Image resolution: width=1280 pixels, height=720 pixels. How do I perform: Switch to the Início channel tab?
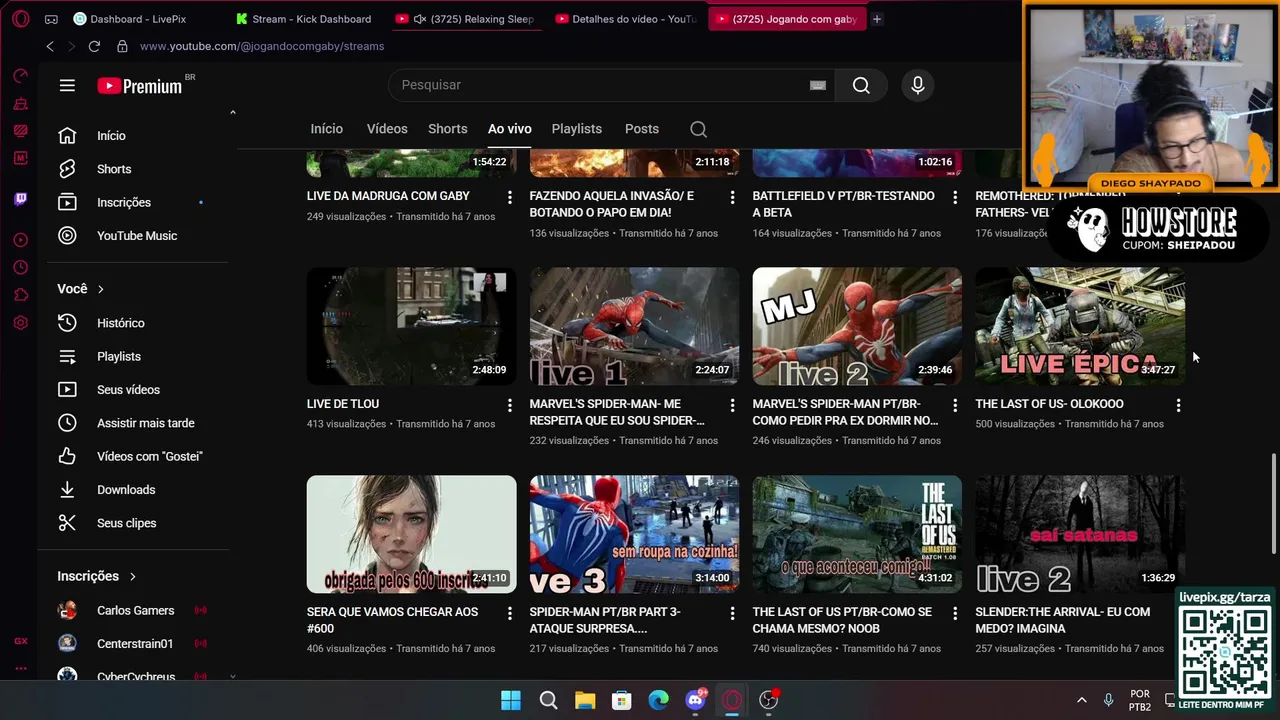tap(326, 129)
